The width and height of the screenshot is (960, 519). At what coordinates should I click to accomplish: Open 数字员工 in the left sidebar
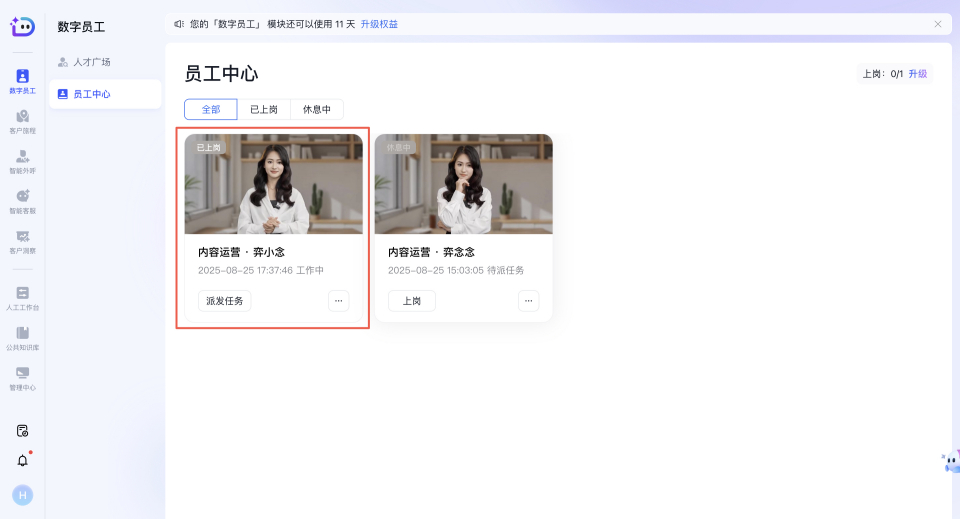click(x=22, y=81)
